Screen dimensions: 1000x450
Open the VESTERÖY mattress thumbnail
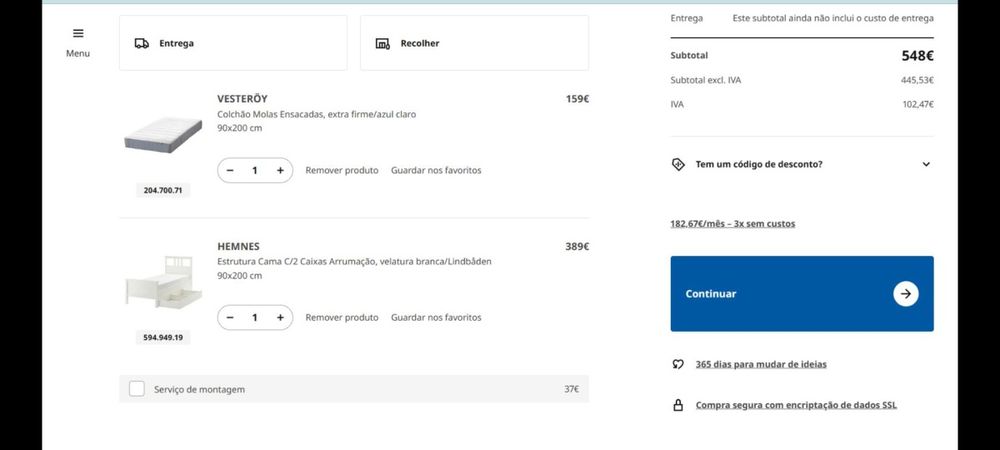click(163, 137)
